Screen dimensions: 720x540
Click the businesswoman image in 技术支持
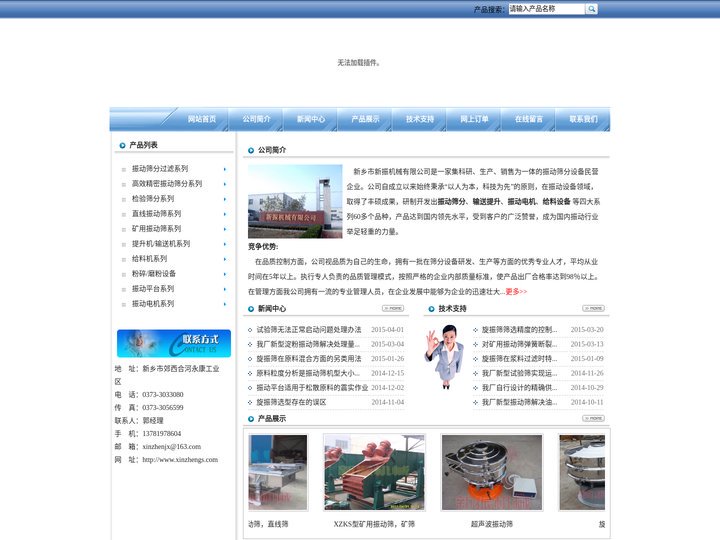coord(444,357)
